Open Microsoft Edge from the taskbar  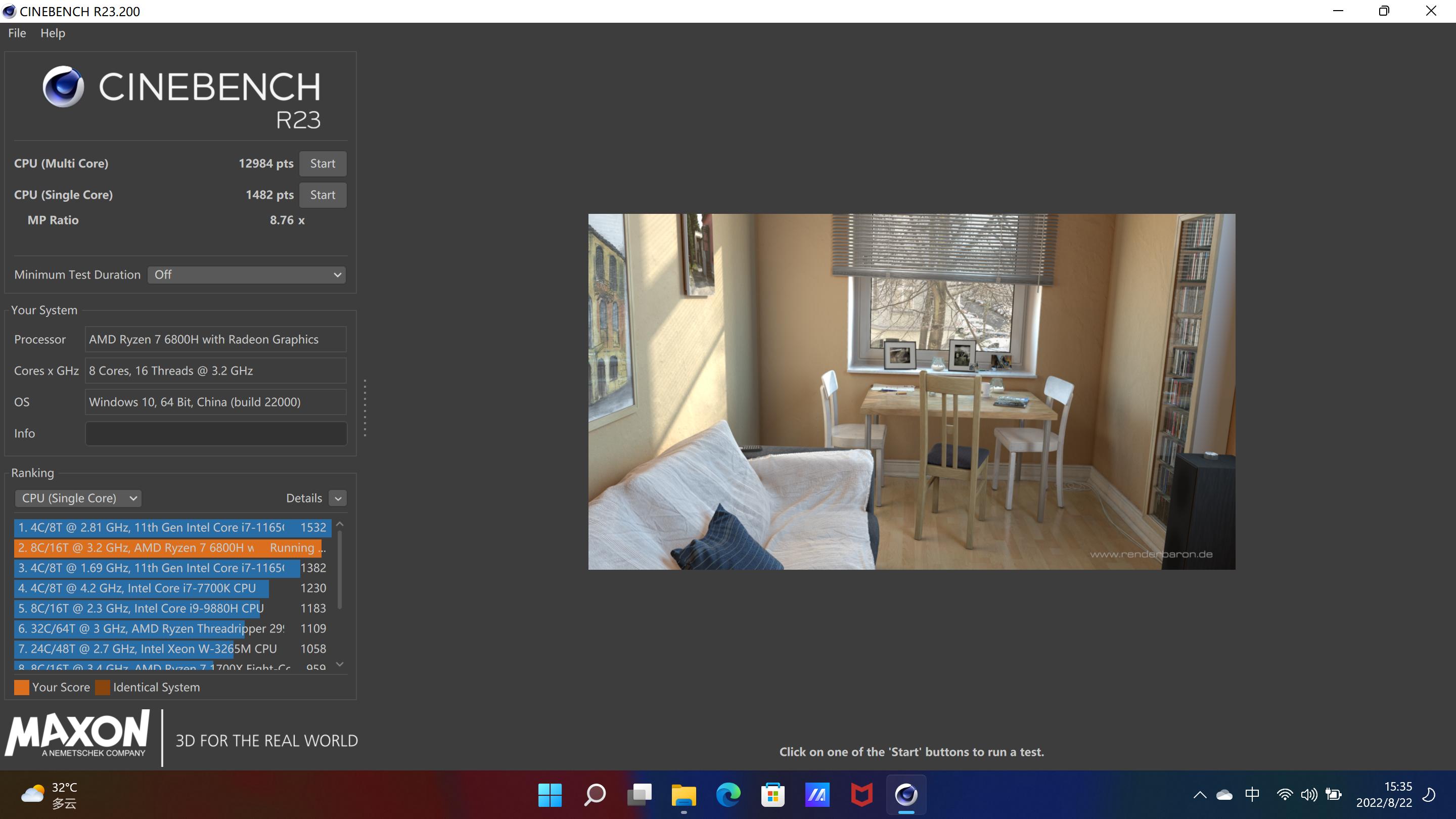click(x=728, y=795)
